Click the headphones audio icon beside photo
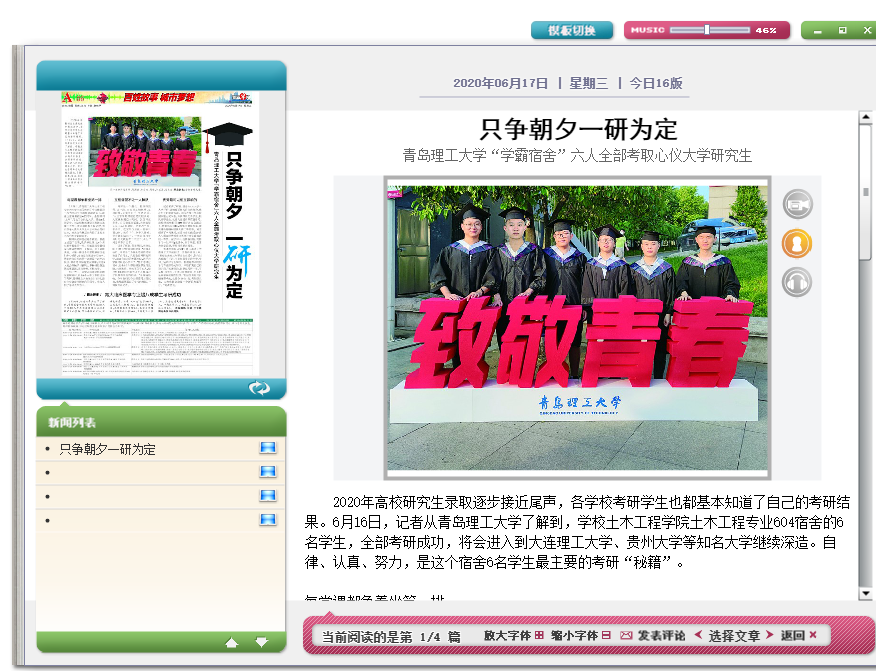The image size is (876, 671). click(x=797, y=282)
